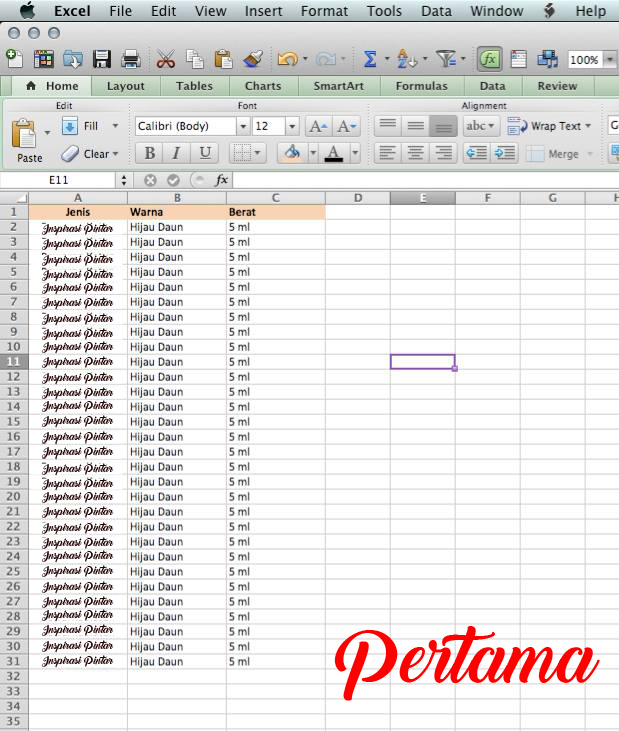
Task: Click the Name Box showing E11
Action: click(x=58, y=180)
